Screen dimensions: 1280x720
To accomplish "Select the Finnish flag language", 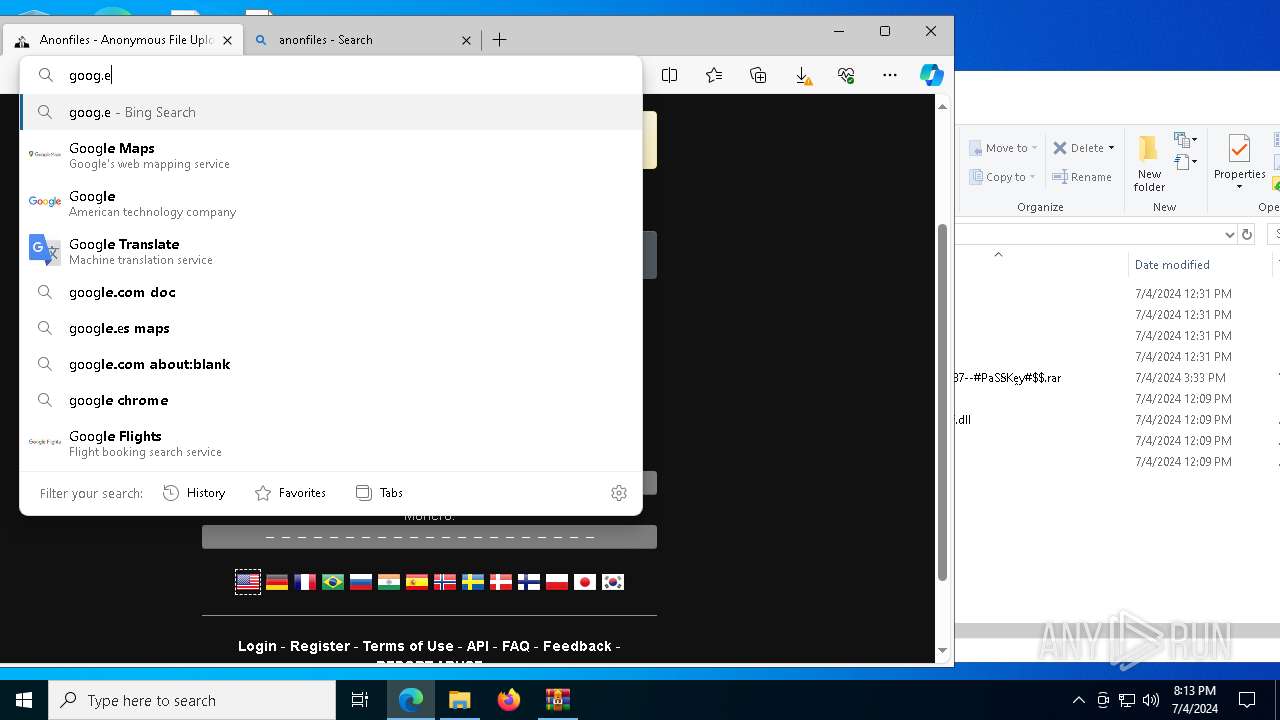I will click(529, 582).
